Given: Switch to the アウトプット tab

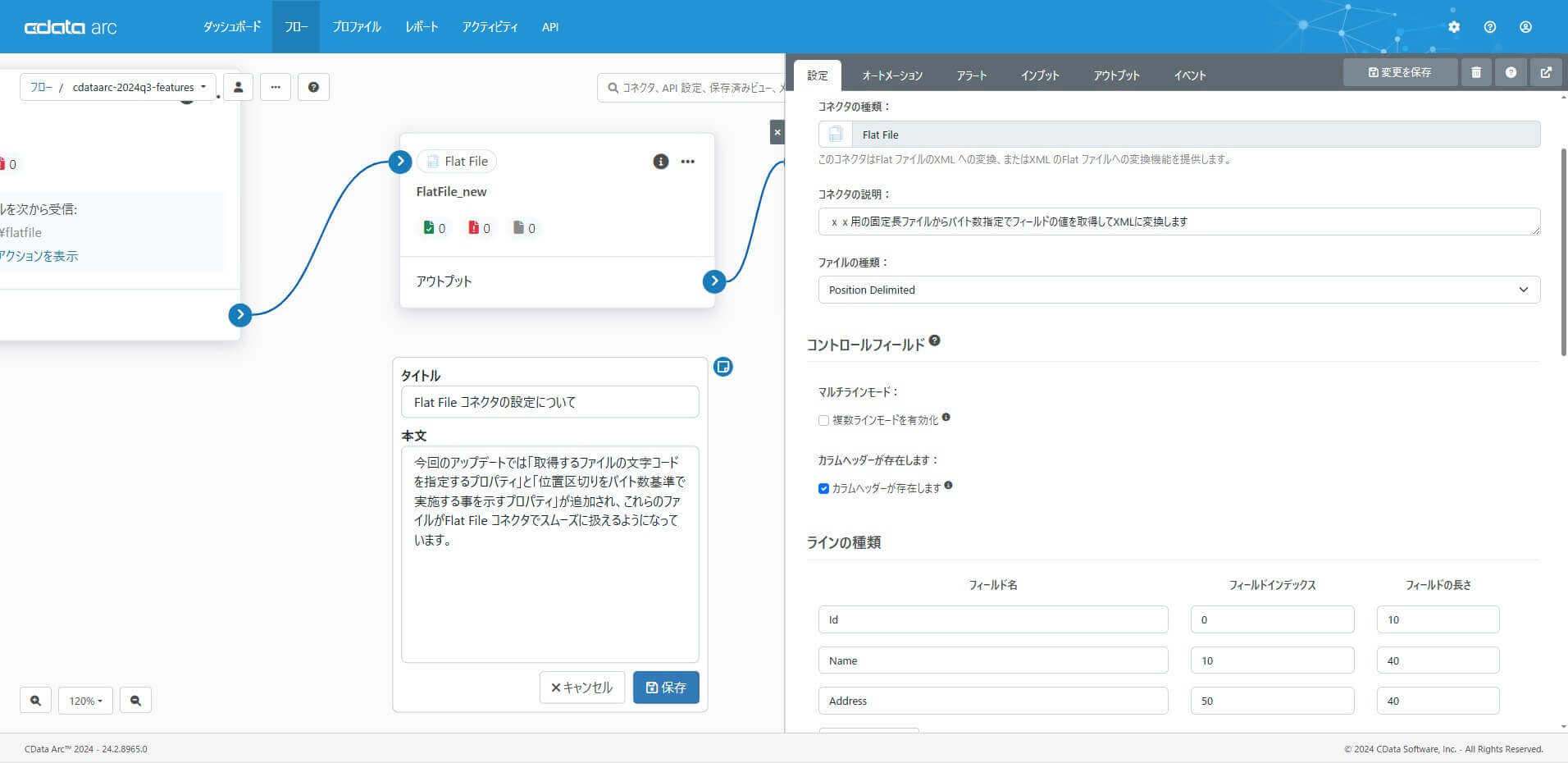Looking at the screenshot, I should [1116, 75].
